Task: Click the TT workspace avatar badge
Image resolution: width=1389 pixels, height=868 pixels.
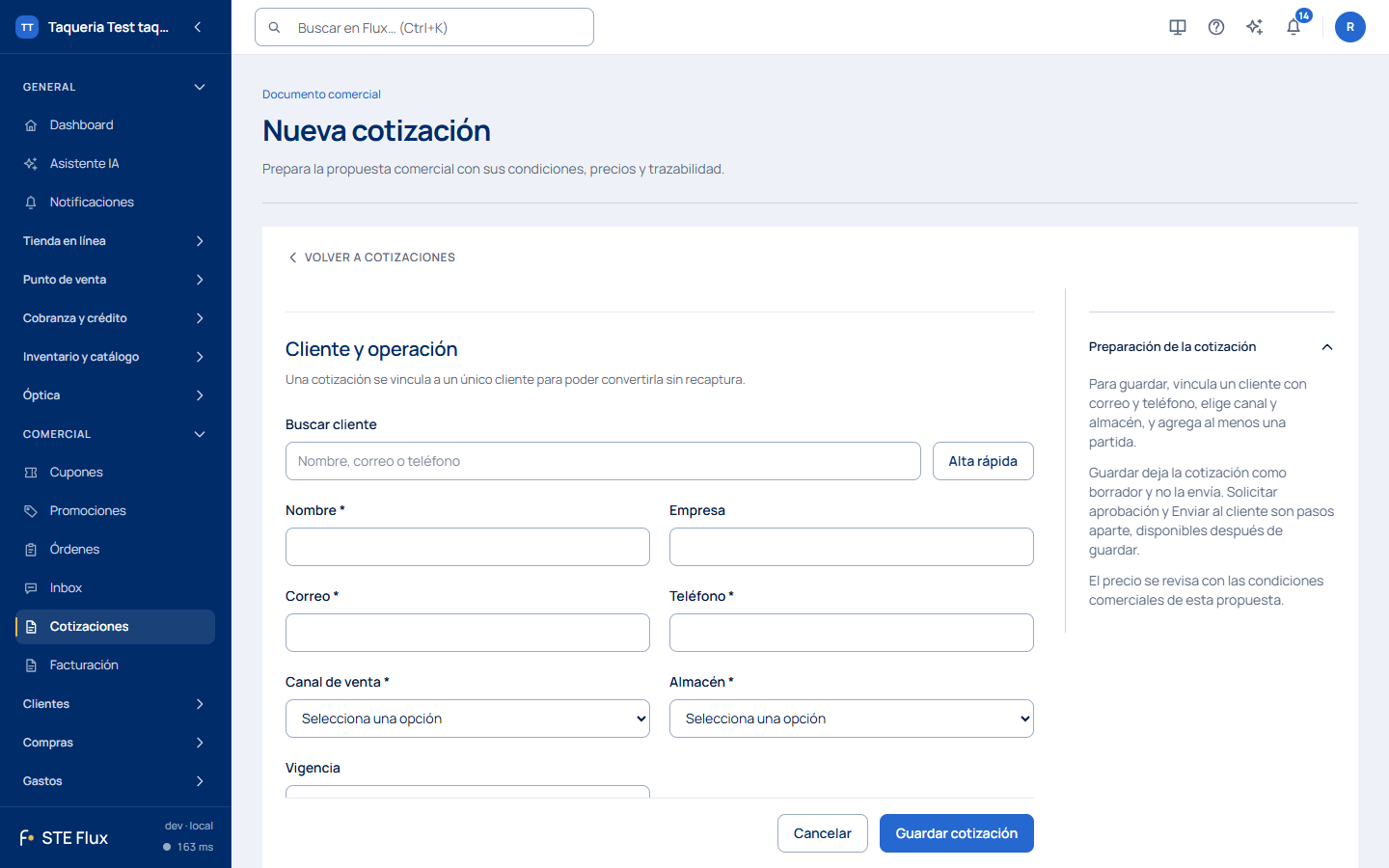Action: click(x=27, y=27)
